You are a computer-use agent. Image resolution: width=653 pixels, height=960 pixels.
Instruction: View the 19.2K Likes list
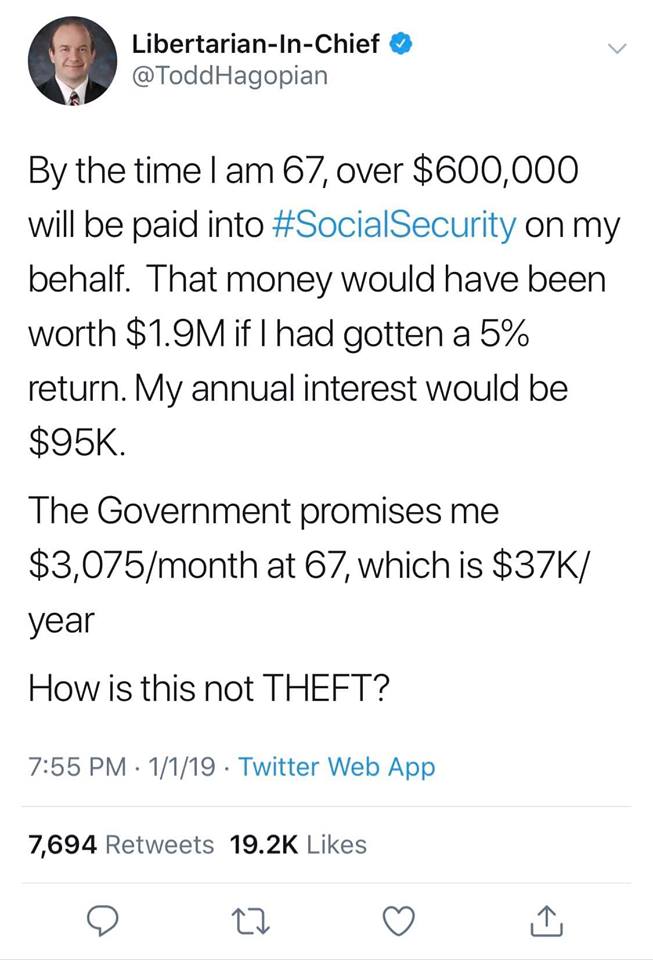(298, 845)
